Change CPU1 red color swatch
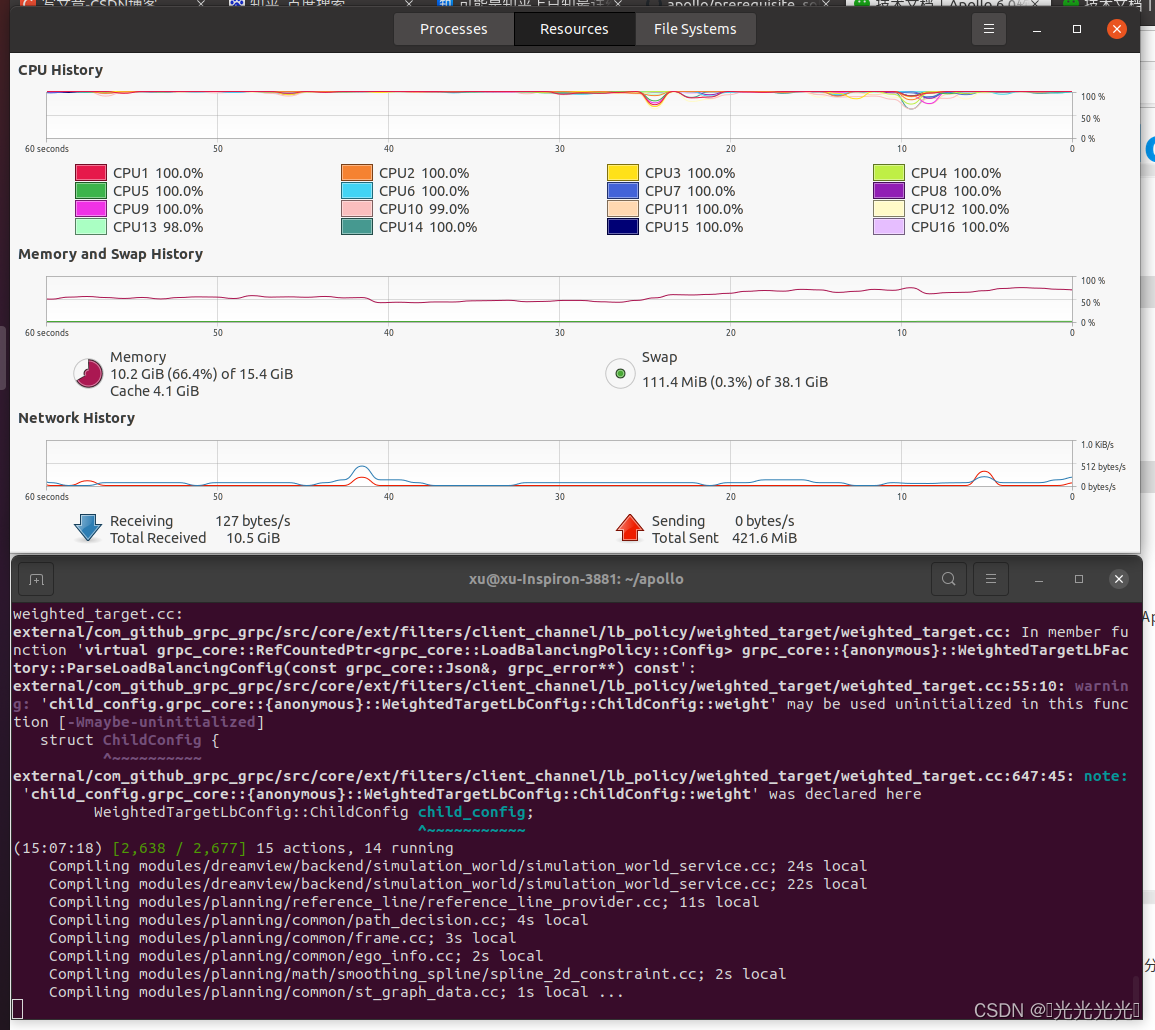Screen dimensions: 1155x1030 click(91, 172)
